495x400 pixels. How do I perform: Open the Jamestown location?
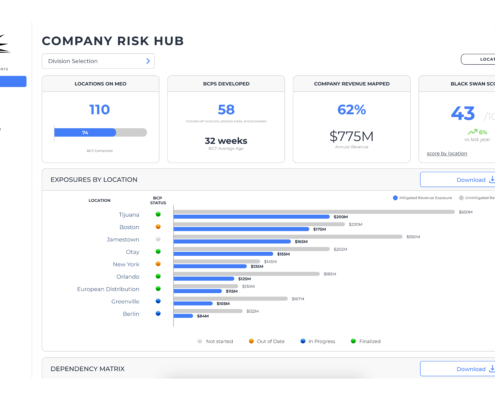pyautogui.click(x=123, y=239)
